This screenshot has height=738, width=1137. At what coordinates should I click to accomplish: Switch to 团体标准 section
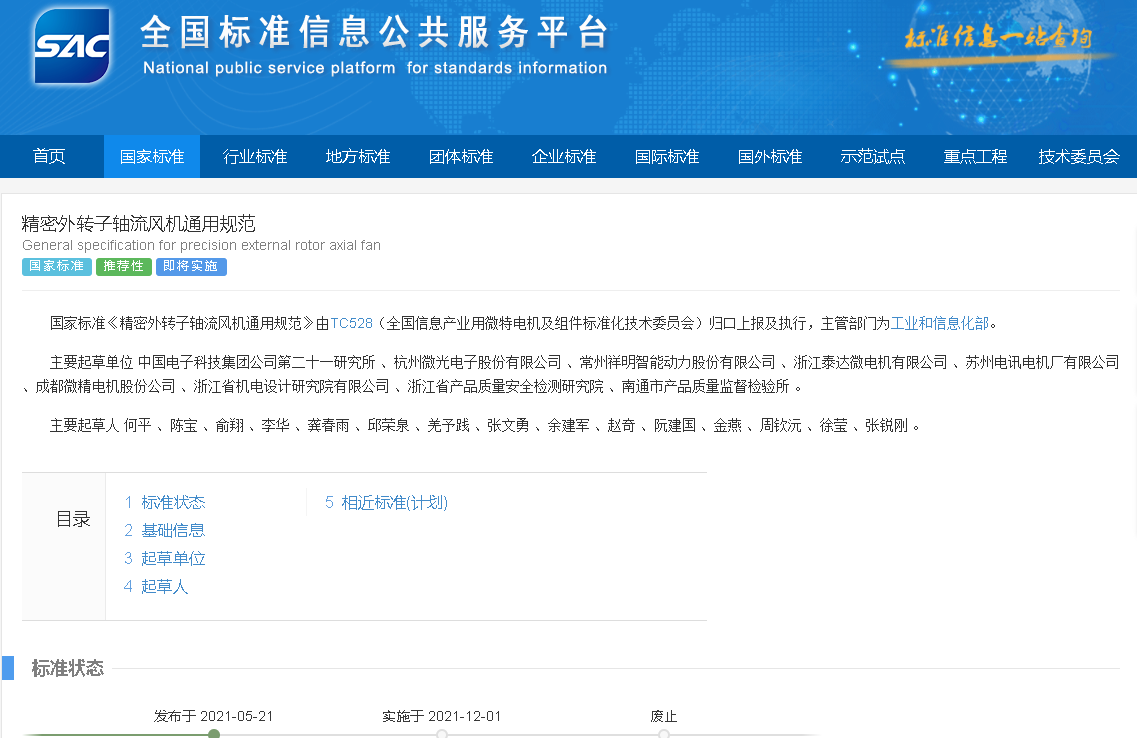point(460,156)
